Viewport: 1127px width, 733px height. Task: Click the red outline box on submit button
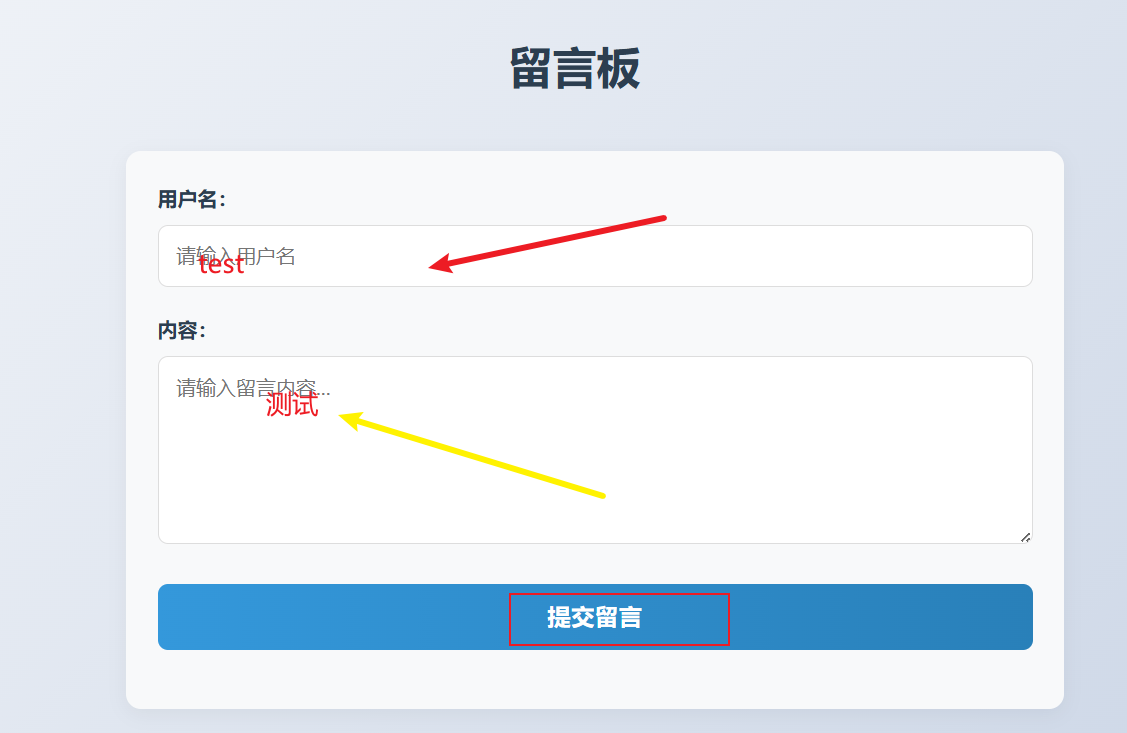pyautogui.click(x=620, y=619)
